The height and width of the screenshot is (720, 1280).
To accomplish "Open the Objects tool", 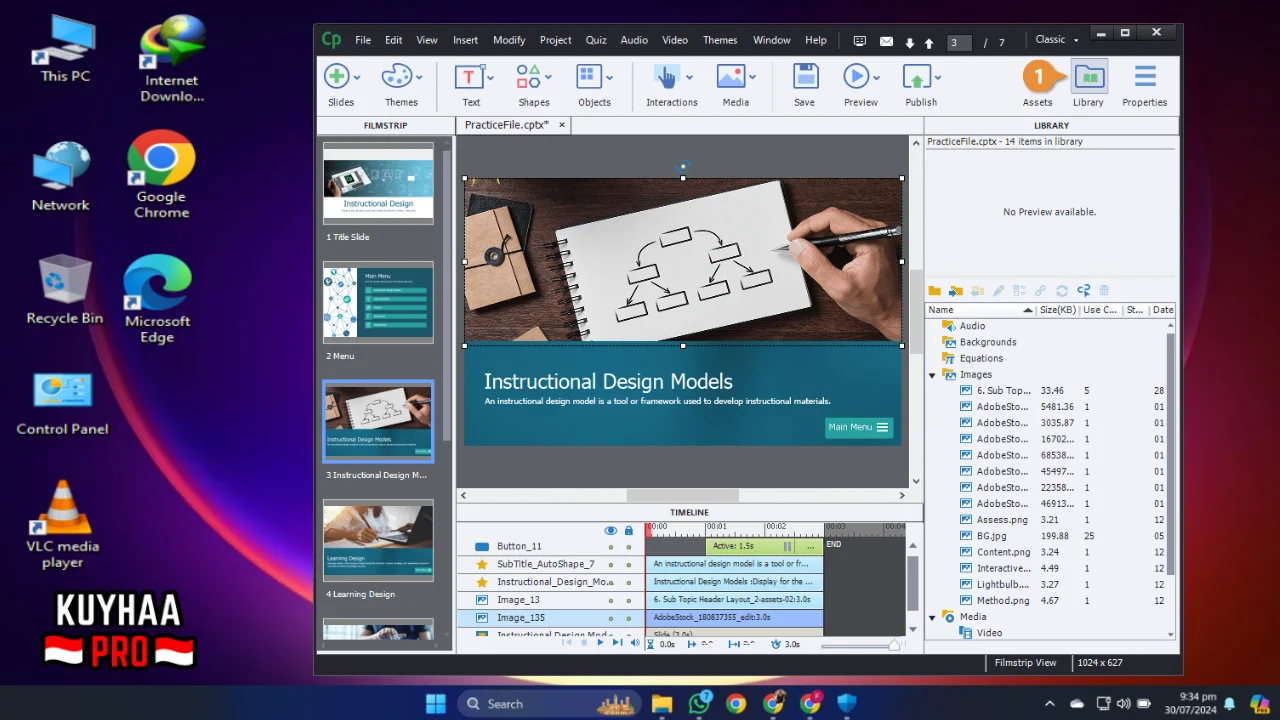I will 588,77.
